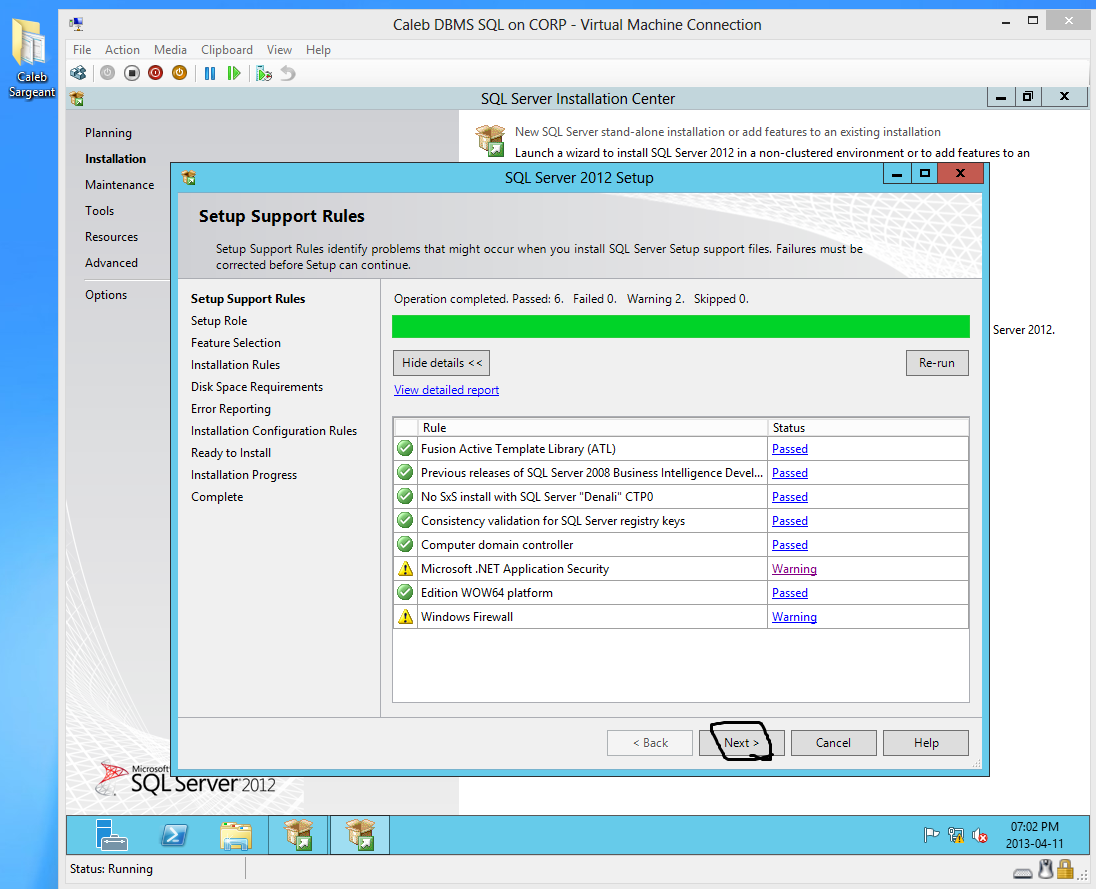Click the Rule column header
The image size is (1096, 889).
click(x=592, y=428)
